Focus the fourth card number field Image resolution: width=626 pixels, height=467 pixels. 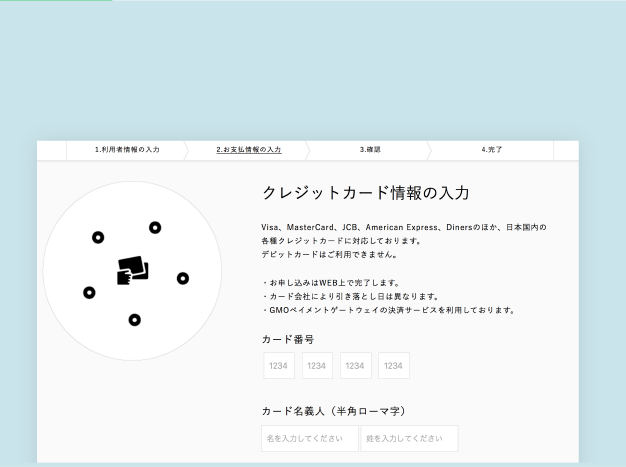click(394, 365)
